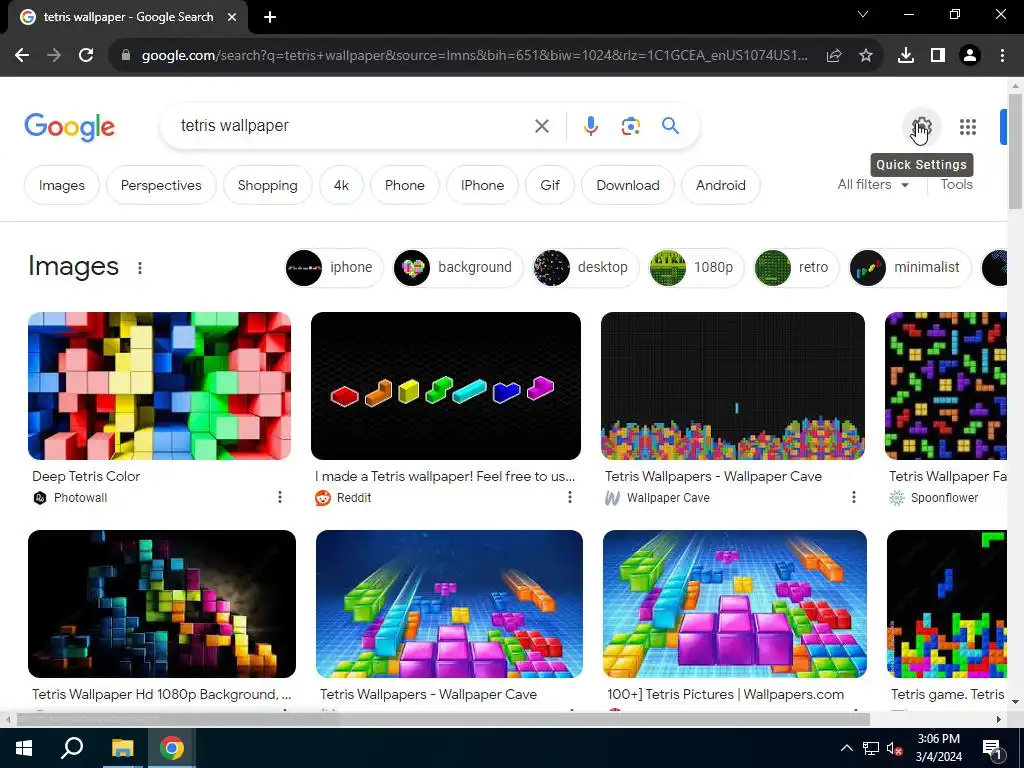Go back to the previous page
This screenshot has width=1024, height=768.
click(22, 56)
